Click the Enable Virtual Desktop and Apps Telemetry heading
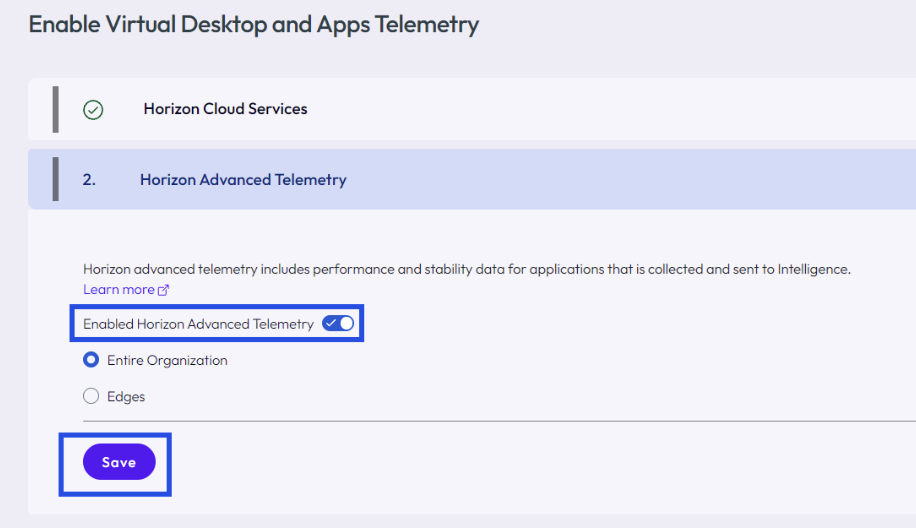Image resolution: width=916 pixels, height=528 pixels. click(254, 25)
